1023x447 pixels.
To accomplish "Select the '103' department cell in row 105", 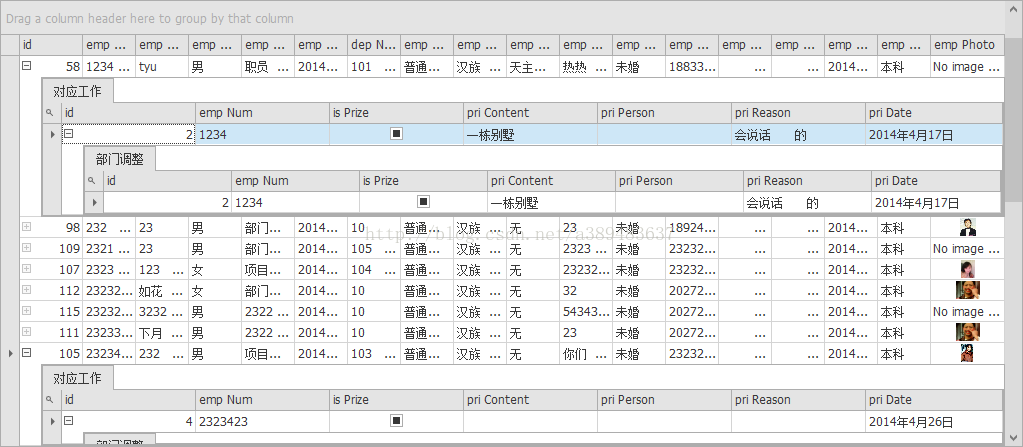I will point(374,353).
